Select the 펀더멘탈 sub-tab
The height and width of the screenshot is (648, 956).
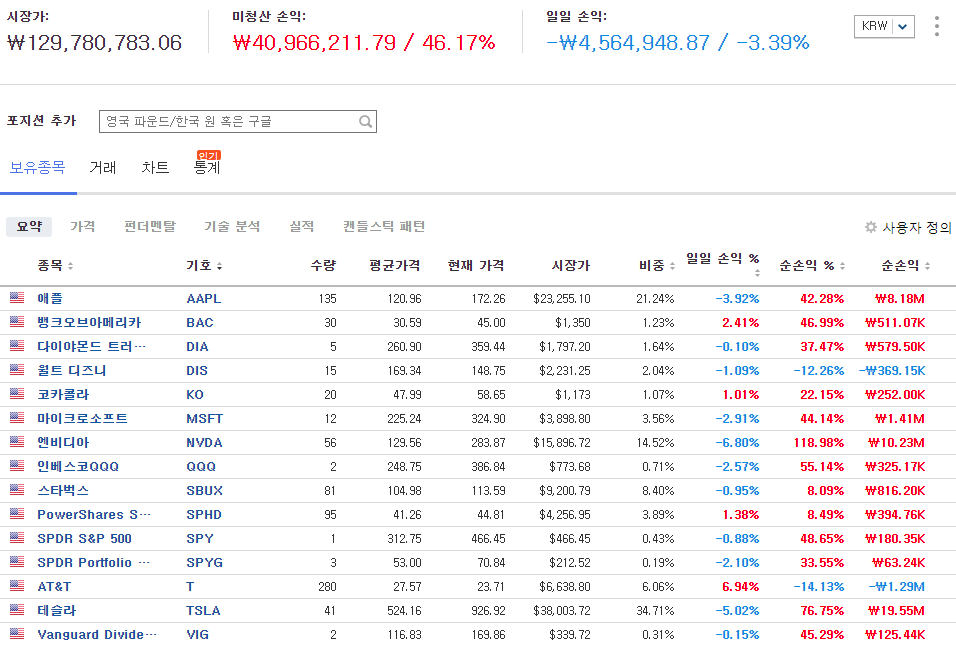pos(150,227)
